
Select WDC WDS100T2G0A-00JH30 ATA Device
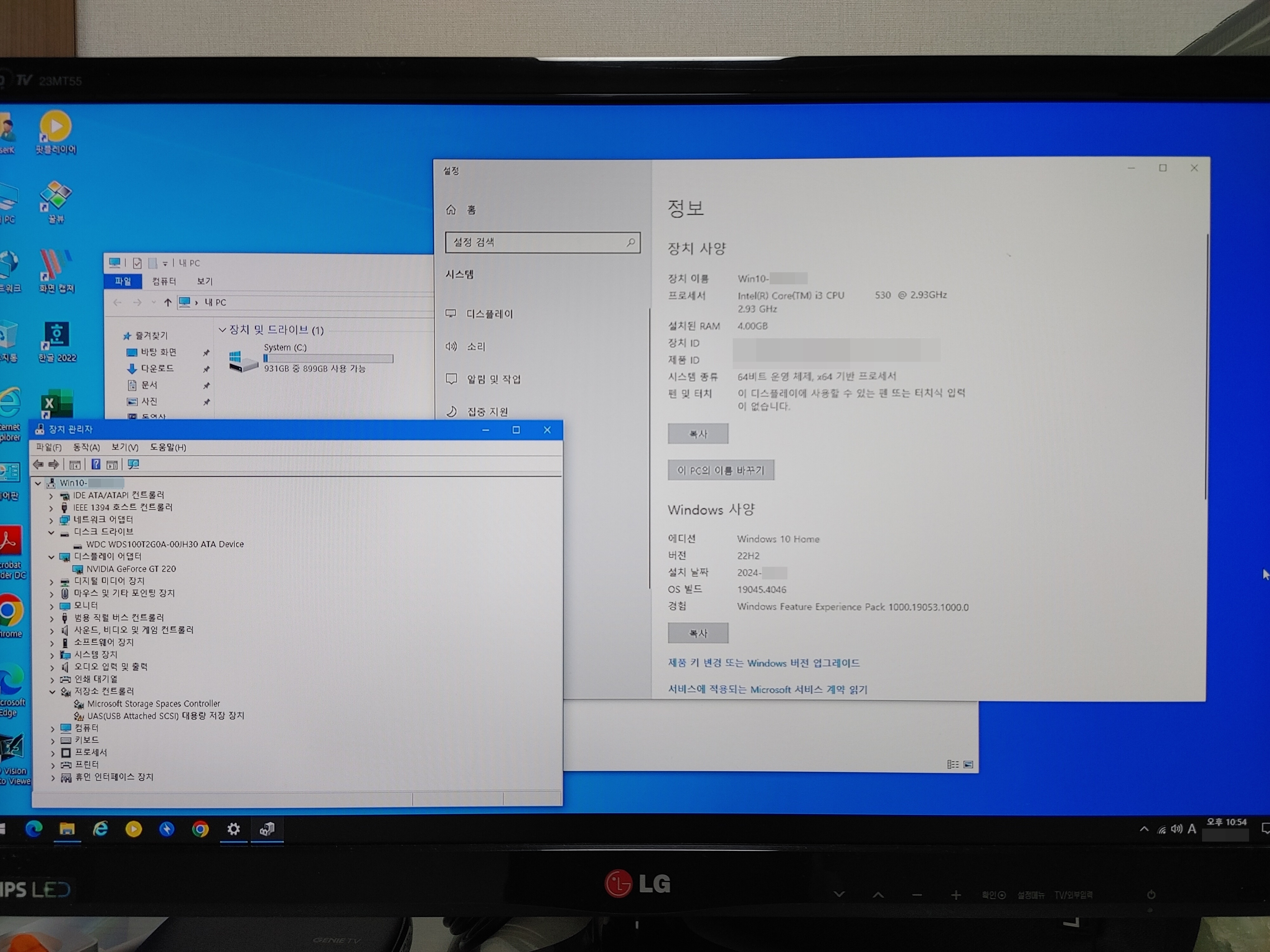coord(165,544)
